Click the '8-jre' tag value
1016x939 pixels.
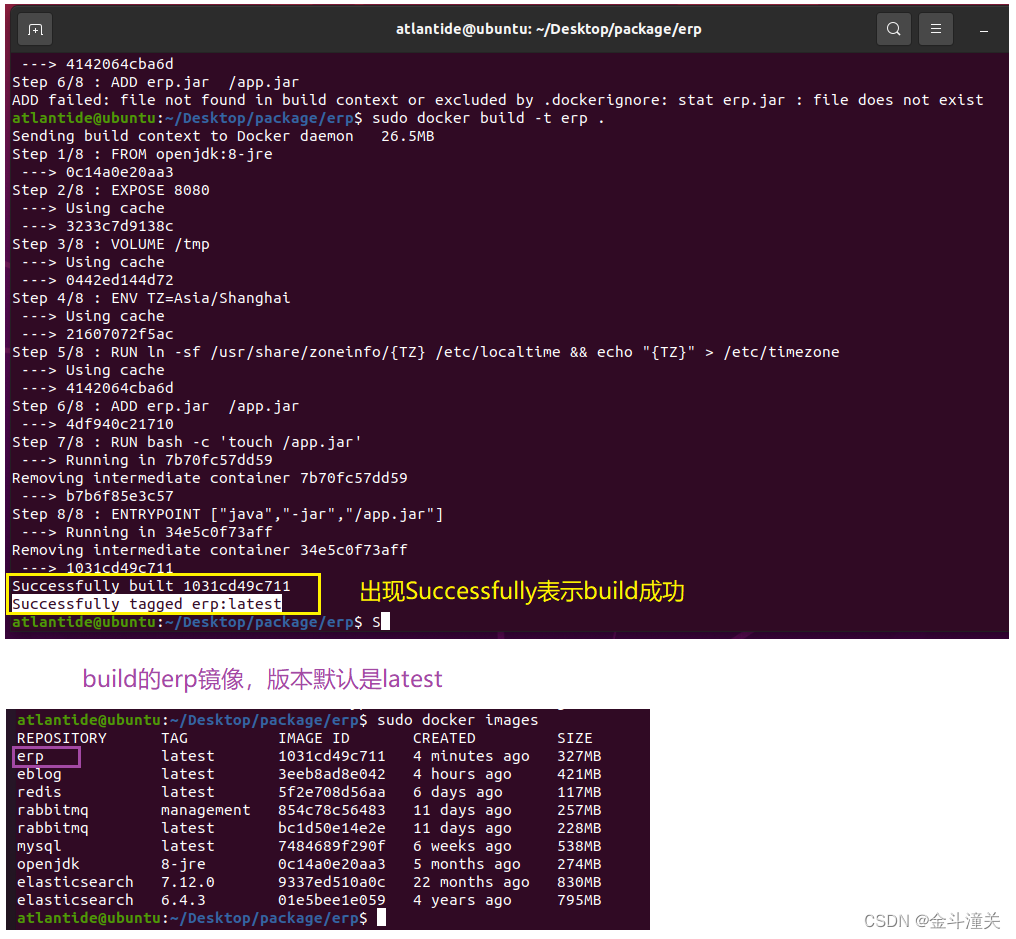(183, 864)
